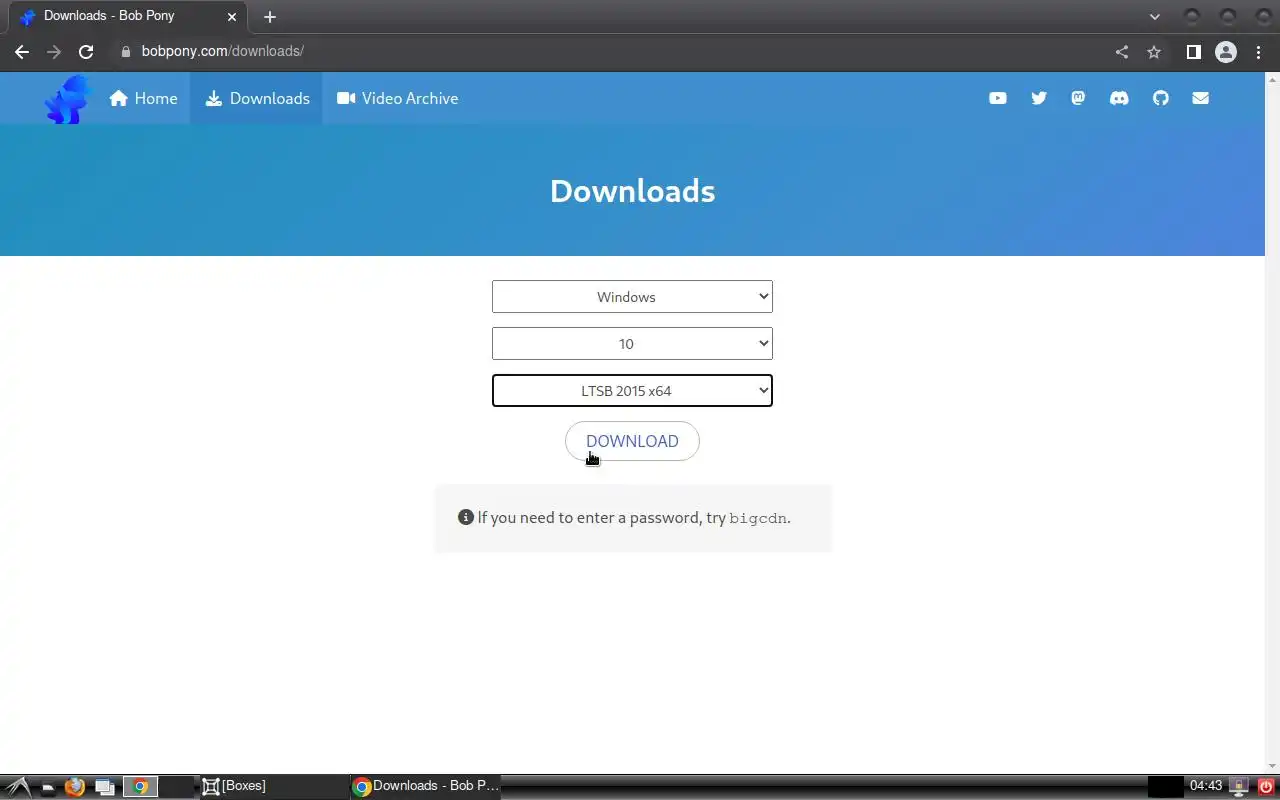The image size is (1280, 800).
Task: Click the Downloads page heading
Action: click(632, 191)
